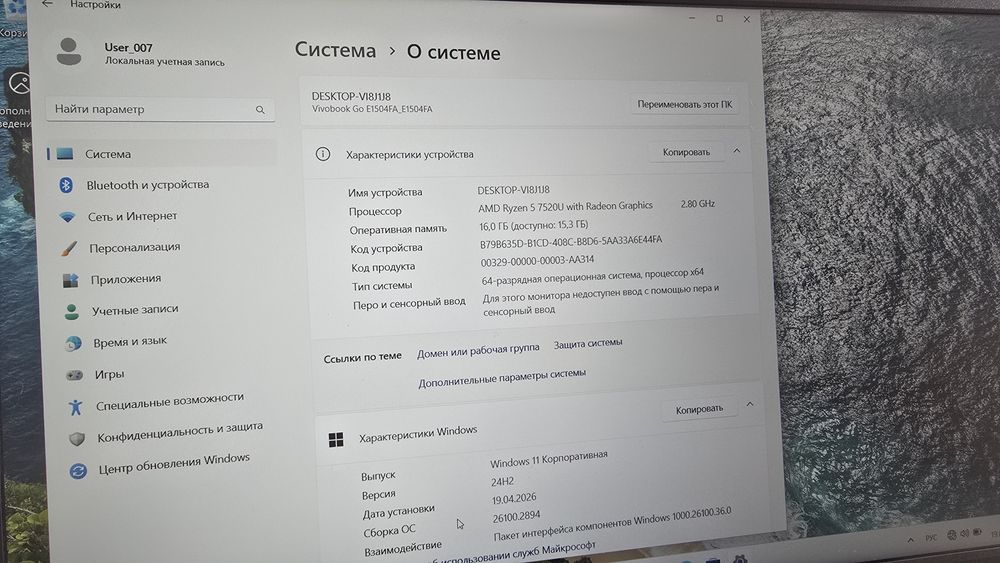The width and height of the screenshot is (1000, 563).
Task: Click the paintbrush icon for Персонализация
Action: click(69, 248)
